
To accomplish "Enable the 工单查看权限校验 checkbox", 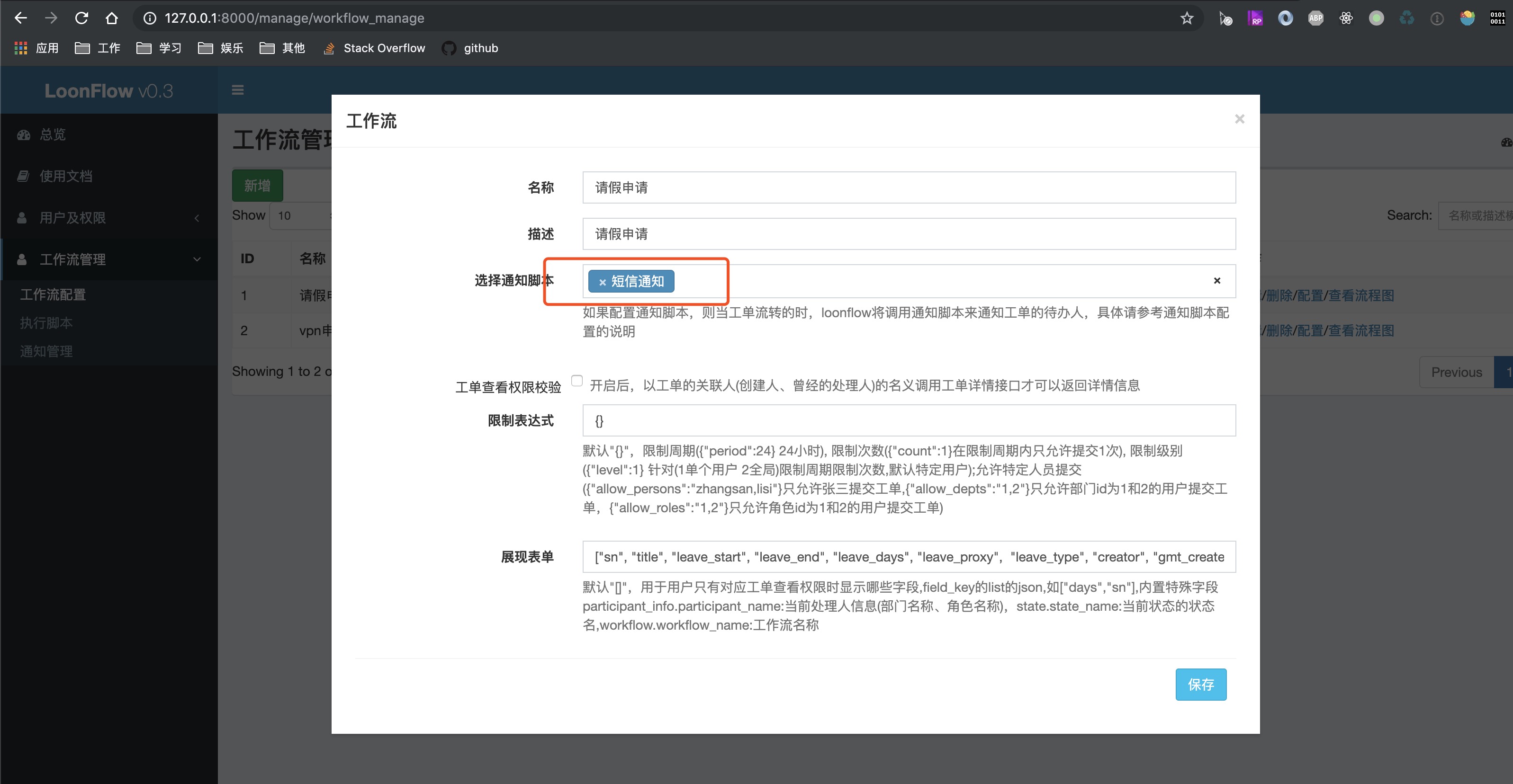I will click(577, 380).
